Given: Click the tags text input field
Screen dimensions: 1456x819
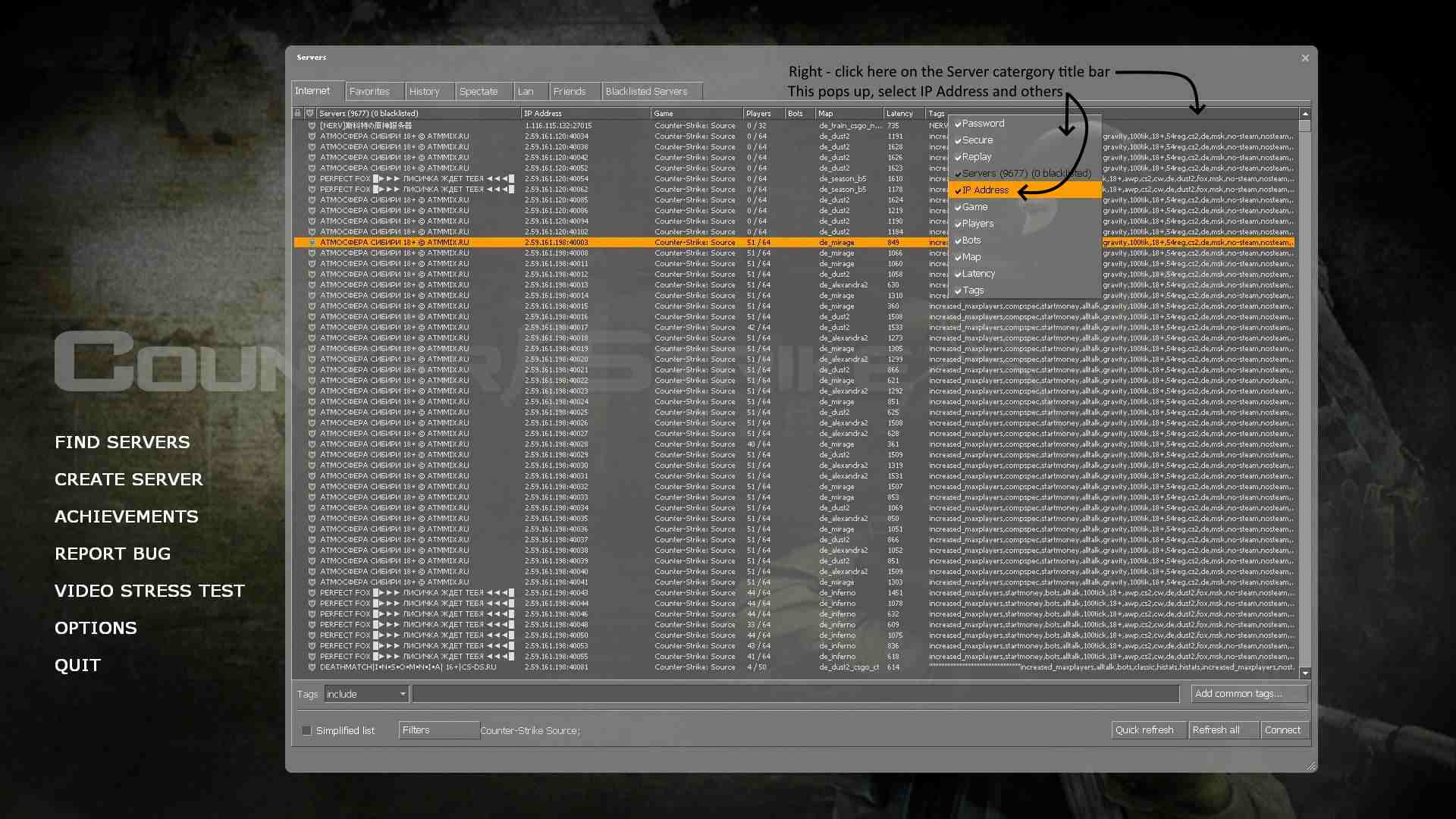Looking at the screenshot, I should coord(795,694).
